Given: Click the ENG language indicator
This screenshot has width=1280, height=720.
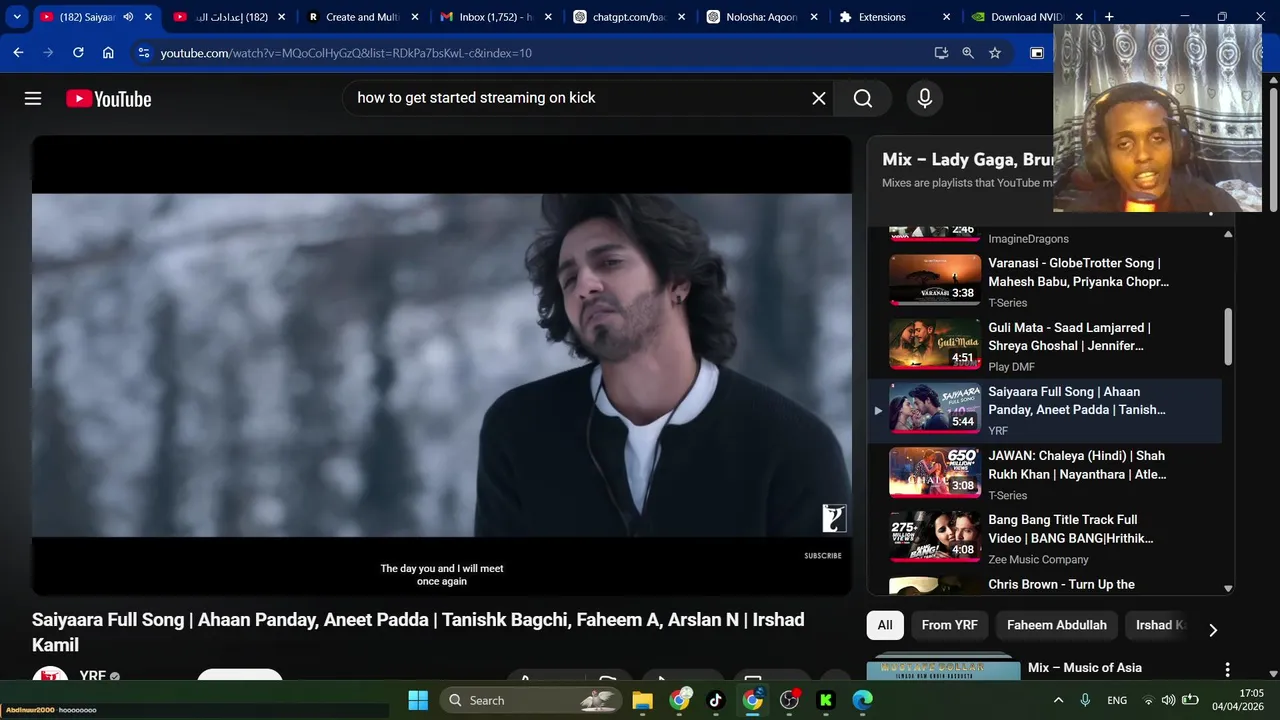Looking at the screenshot, I should (x=1117, y=700).
